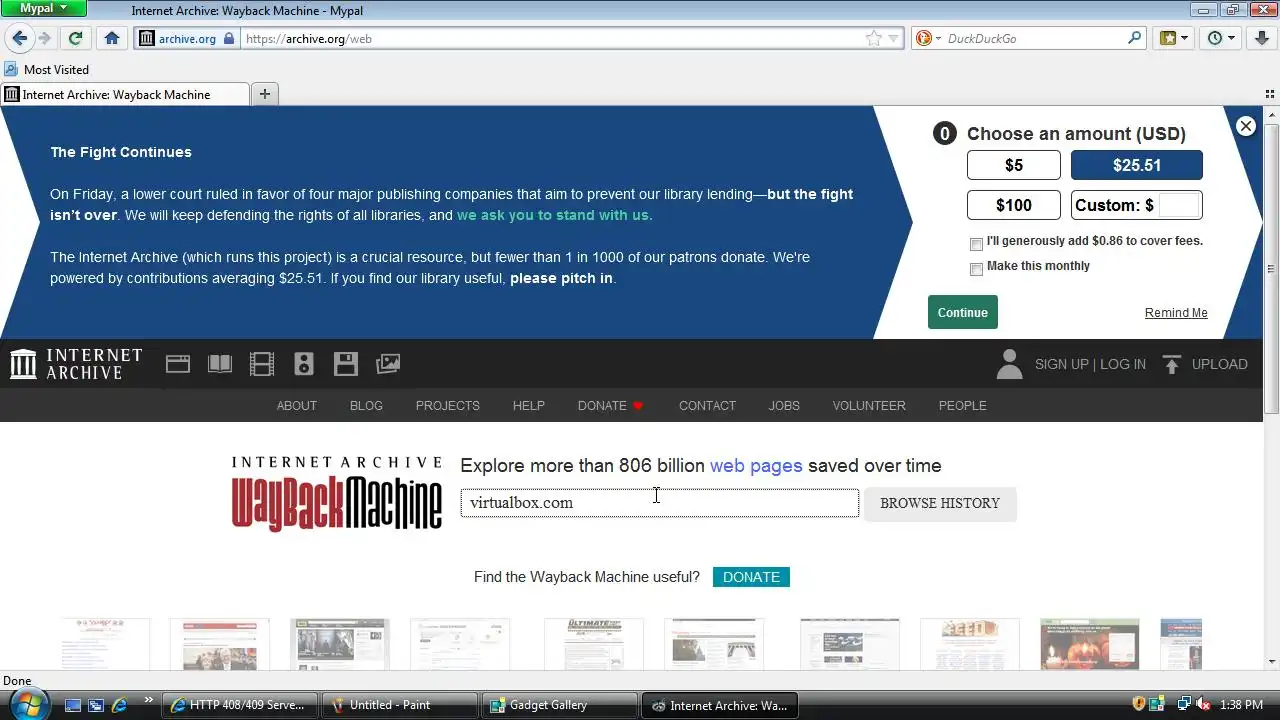Click the LOG IN link

1123,364
